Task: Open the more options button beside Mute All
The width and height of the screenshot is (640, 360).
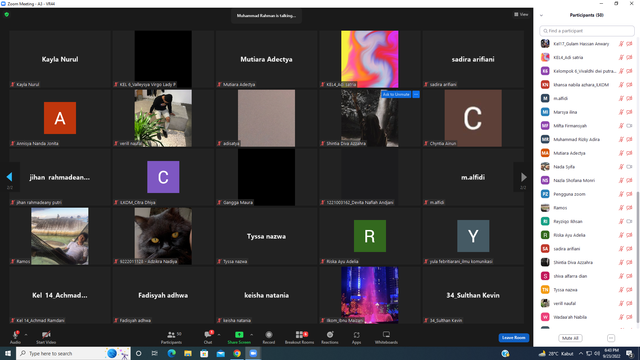Action: coord(611,338)
